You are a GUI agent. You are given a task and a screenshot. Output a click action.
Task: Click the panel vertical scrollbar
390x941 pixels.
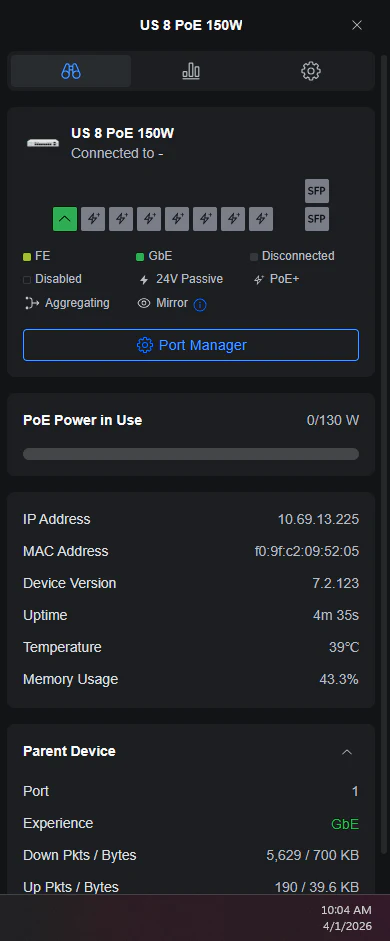[x=385, y=454]
